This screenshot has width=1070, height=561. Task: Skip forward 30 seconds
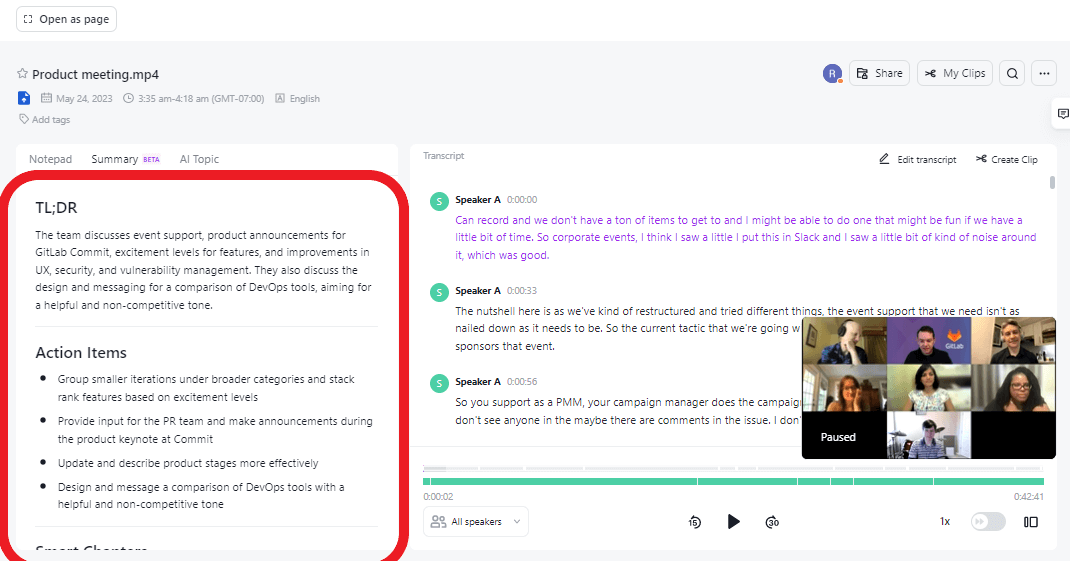pos(772,522)
